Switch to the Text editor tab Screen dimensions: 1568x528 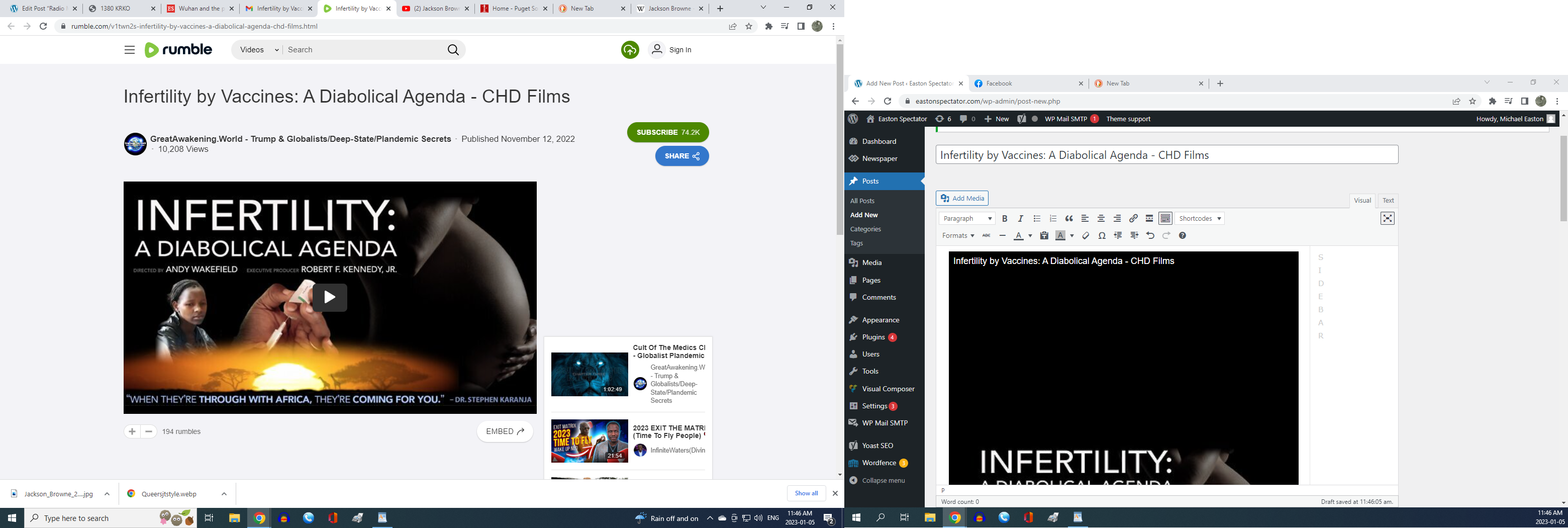pyautogui.click(x=1388, y=200)
